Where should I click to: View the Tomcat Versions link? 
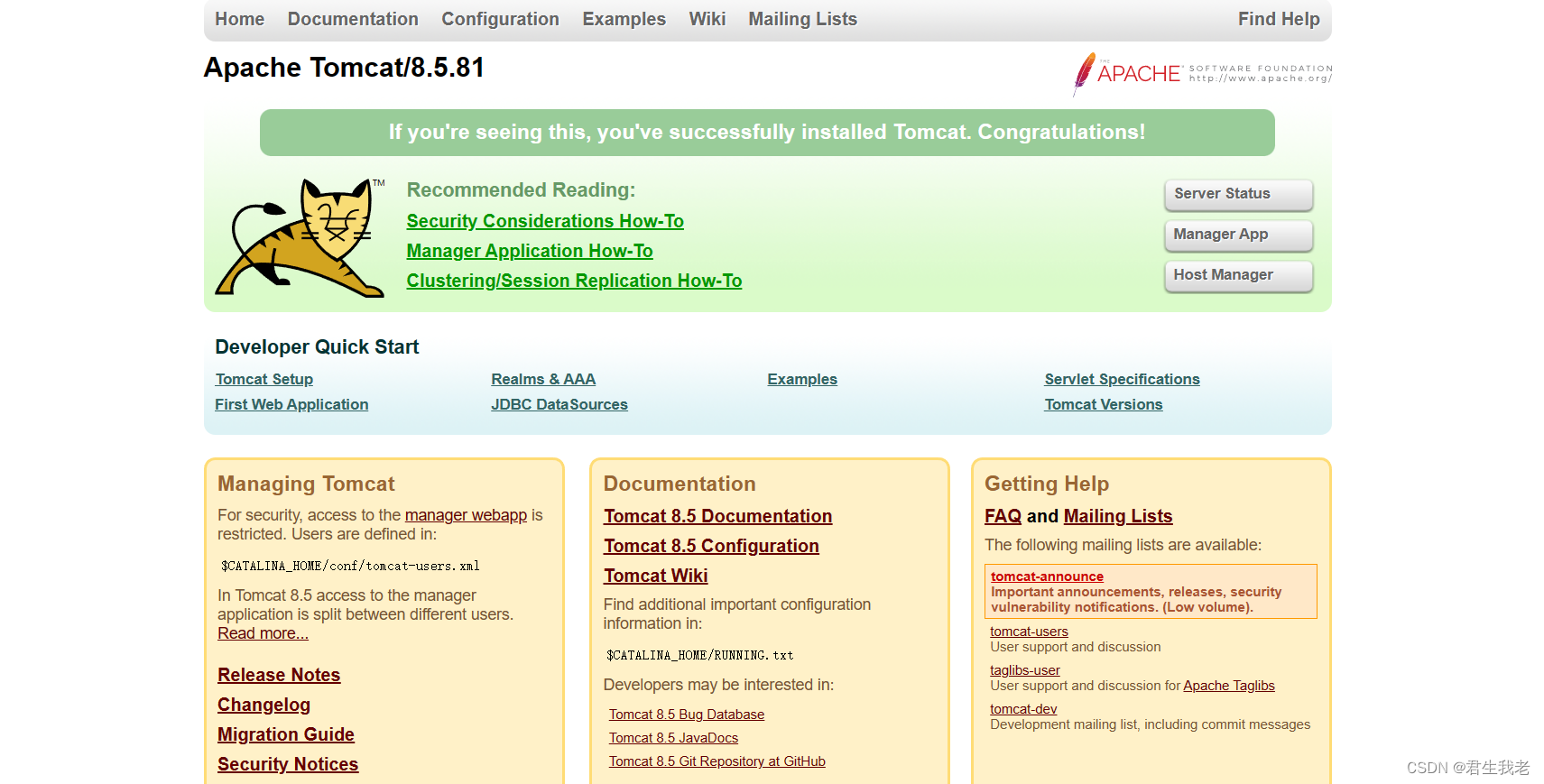point(1104,405)
